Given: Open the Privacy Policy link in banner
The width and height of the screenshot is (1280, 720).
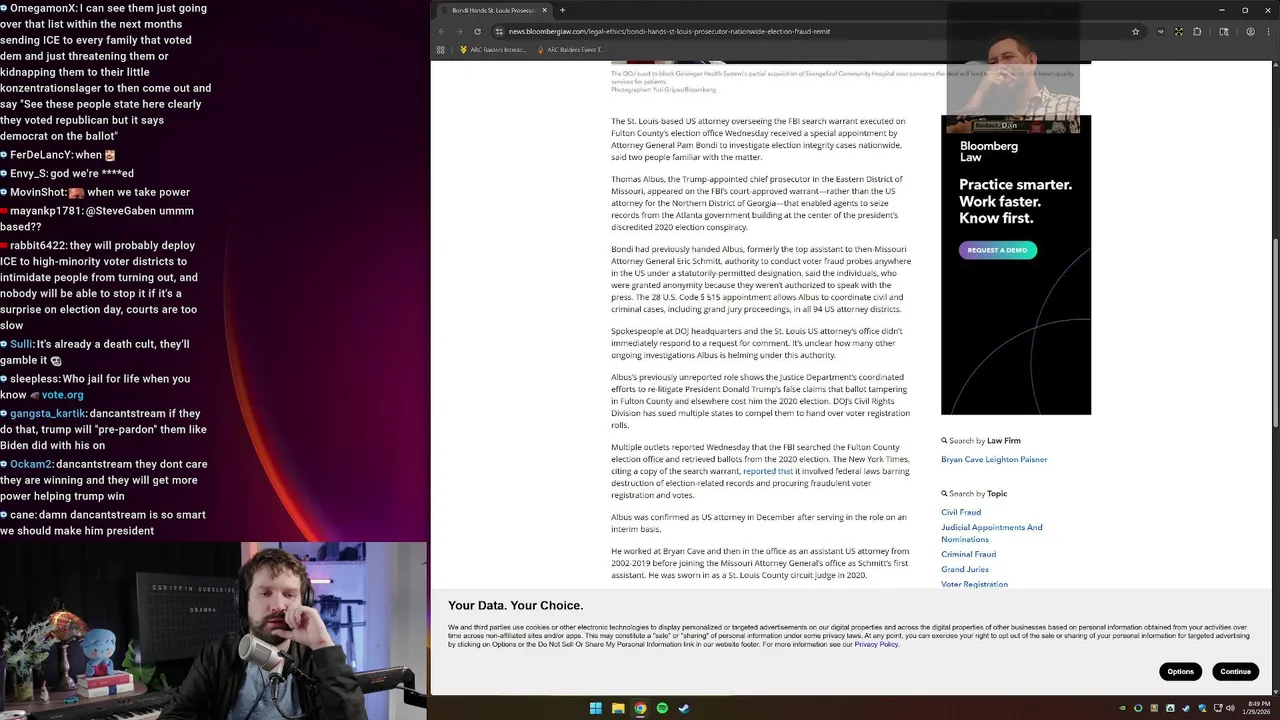Looking at the screenshot, I should click(x=876, y=644).
